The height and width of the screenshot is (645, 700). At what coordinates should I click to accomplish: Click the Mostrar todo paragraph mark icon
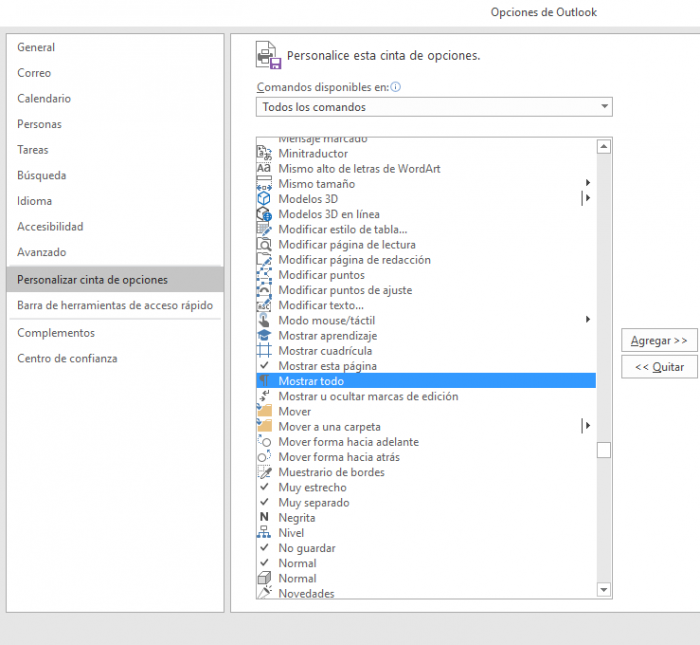pyautogui.click(x=264, y=381)
